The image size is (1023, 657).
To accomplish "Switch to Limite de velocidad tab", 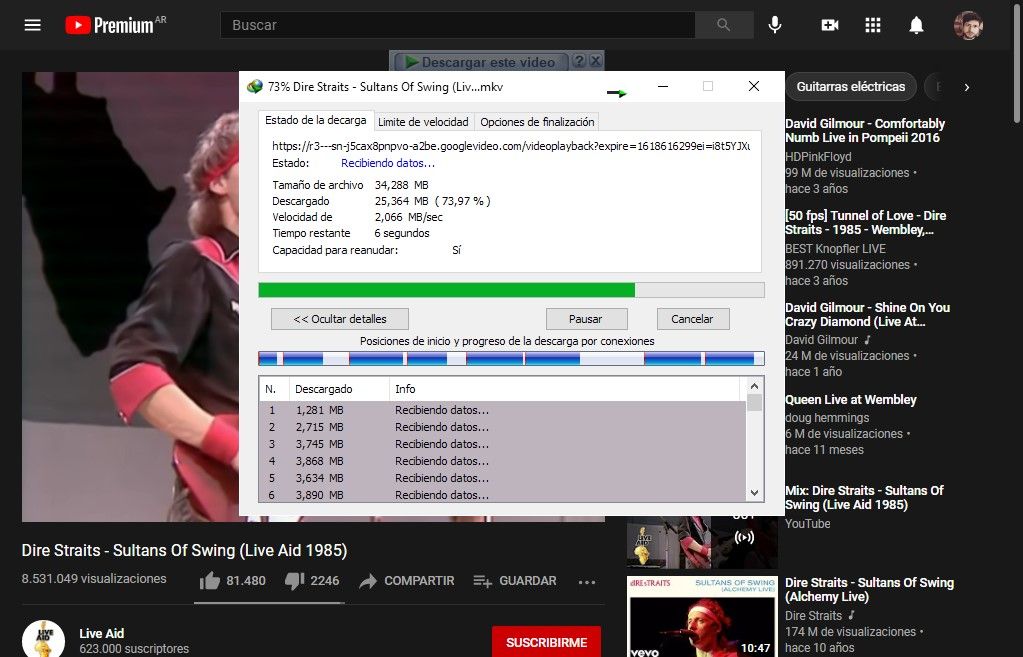I will pos(423,122).
